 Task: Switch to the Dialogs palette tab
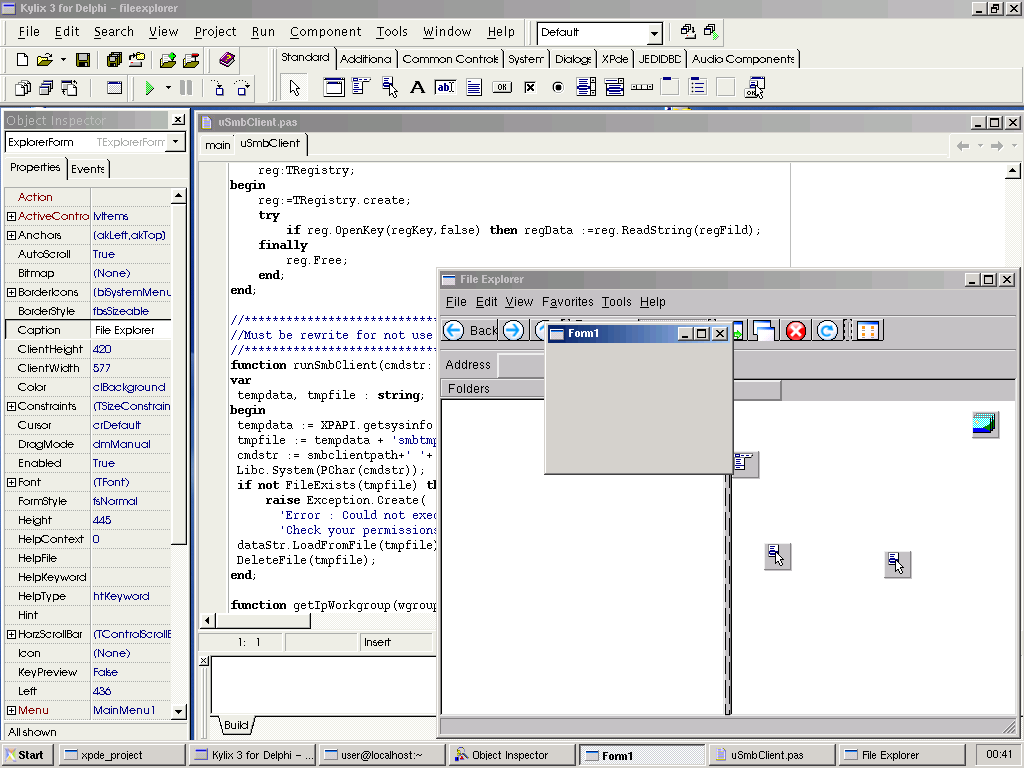pyautogui.click(x=573, y=59)
